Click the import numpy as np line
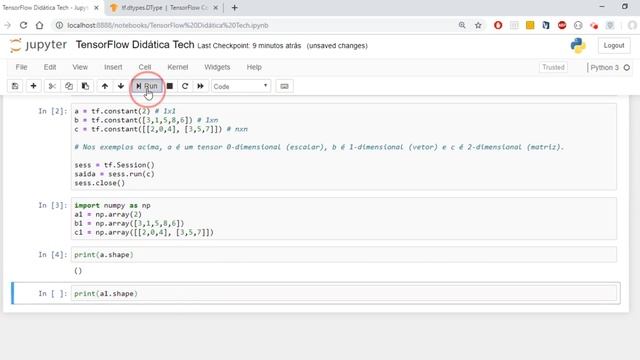The height and width of the screenshot is (360, 640). [x=112, y=205]
